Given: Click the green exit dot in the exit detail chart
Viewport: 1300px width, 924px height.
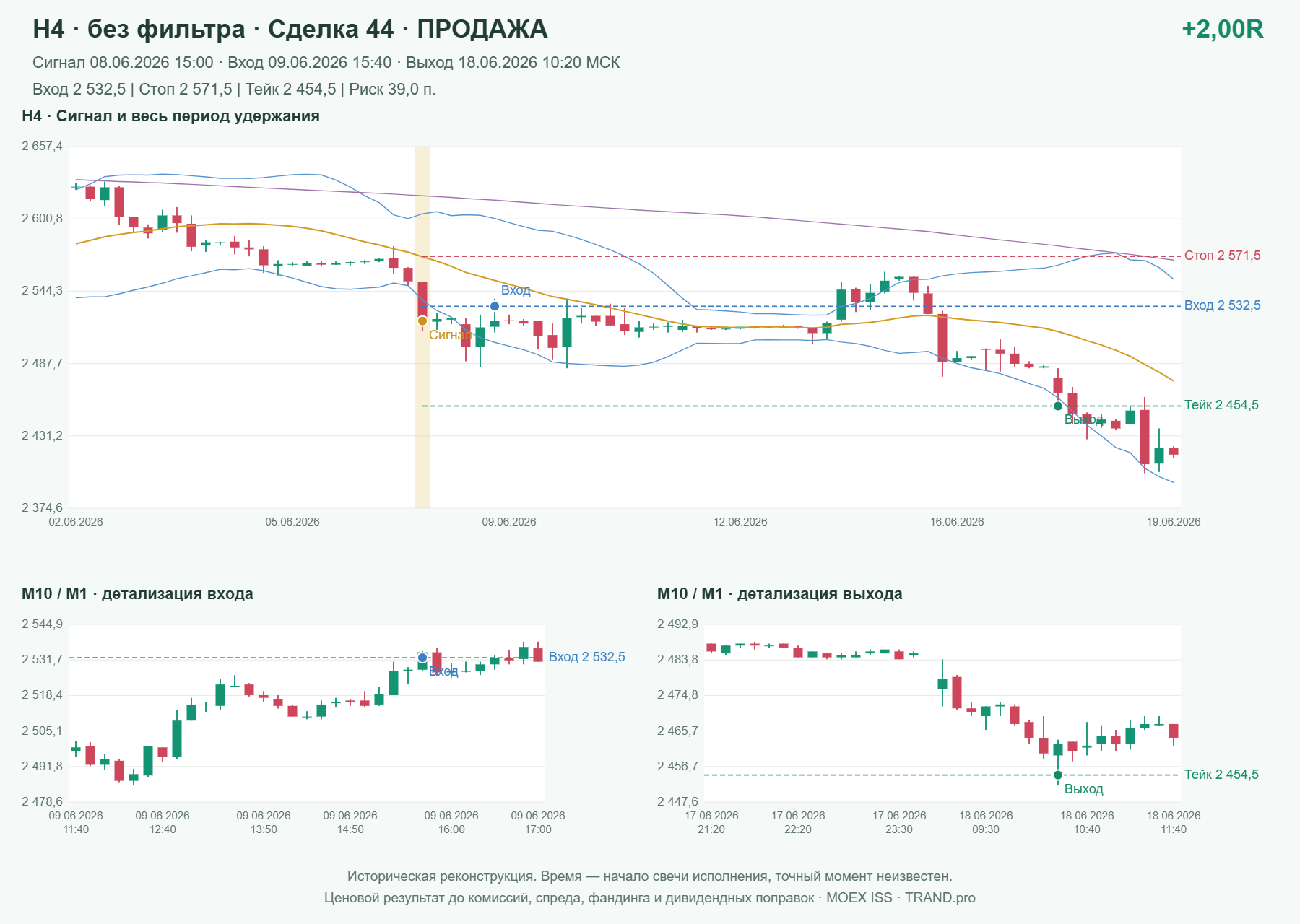Looking at the screenshot, I should tap(1058, 775).
